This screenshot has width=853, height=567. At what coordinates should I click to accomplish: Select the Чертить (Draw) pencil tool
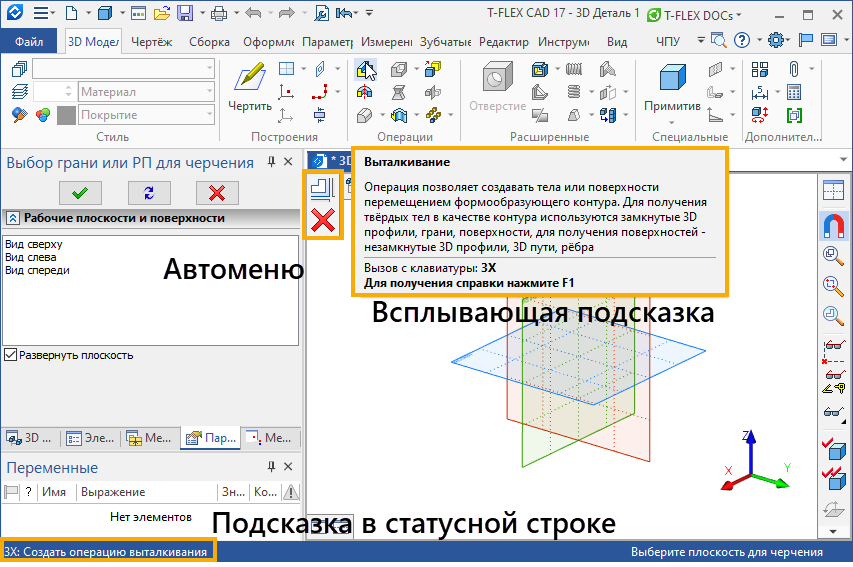tap(249, 80)
